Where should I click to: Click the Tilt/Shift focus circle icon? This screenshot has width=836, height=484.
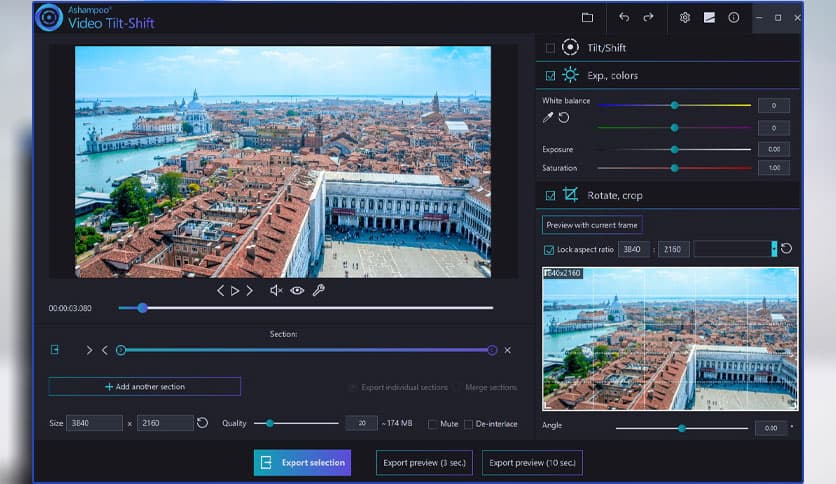pyautogui.click(x=570, y=47)
